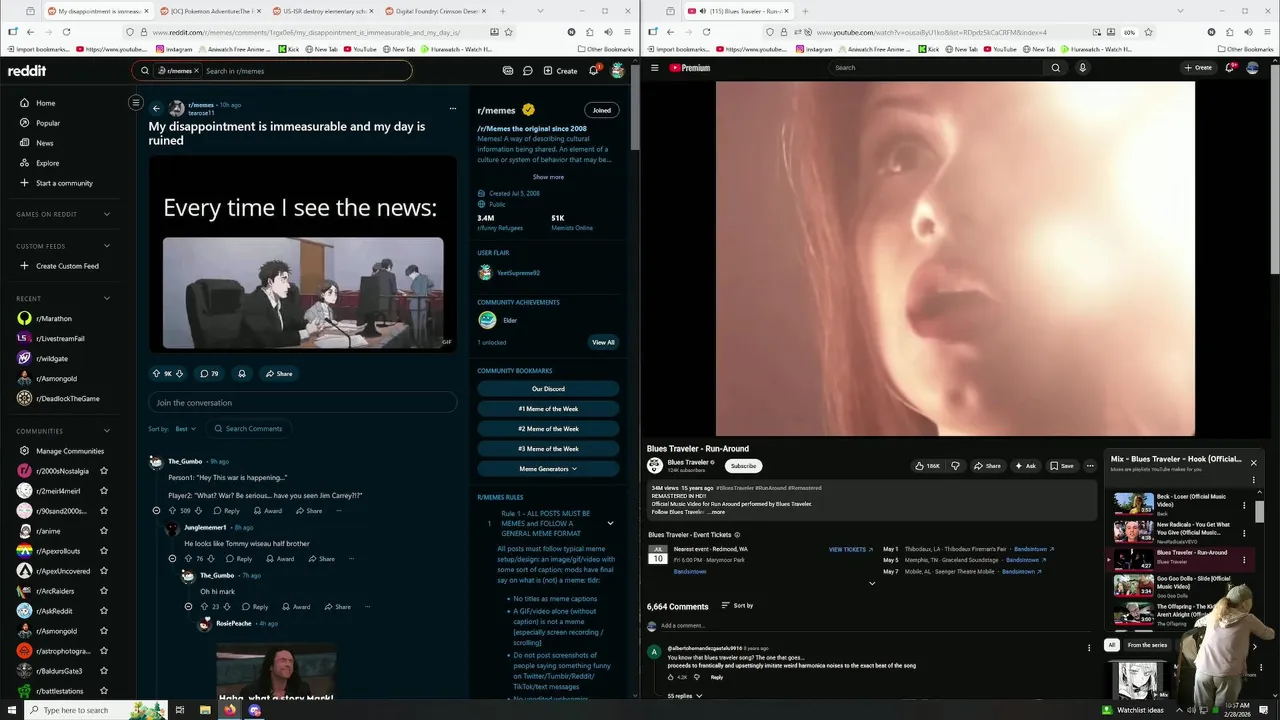The image size is (1280, 720).
Task: Open Our Discord community bookmark
Action: [x=548, y=389]
